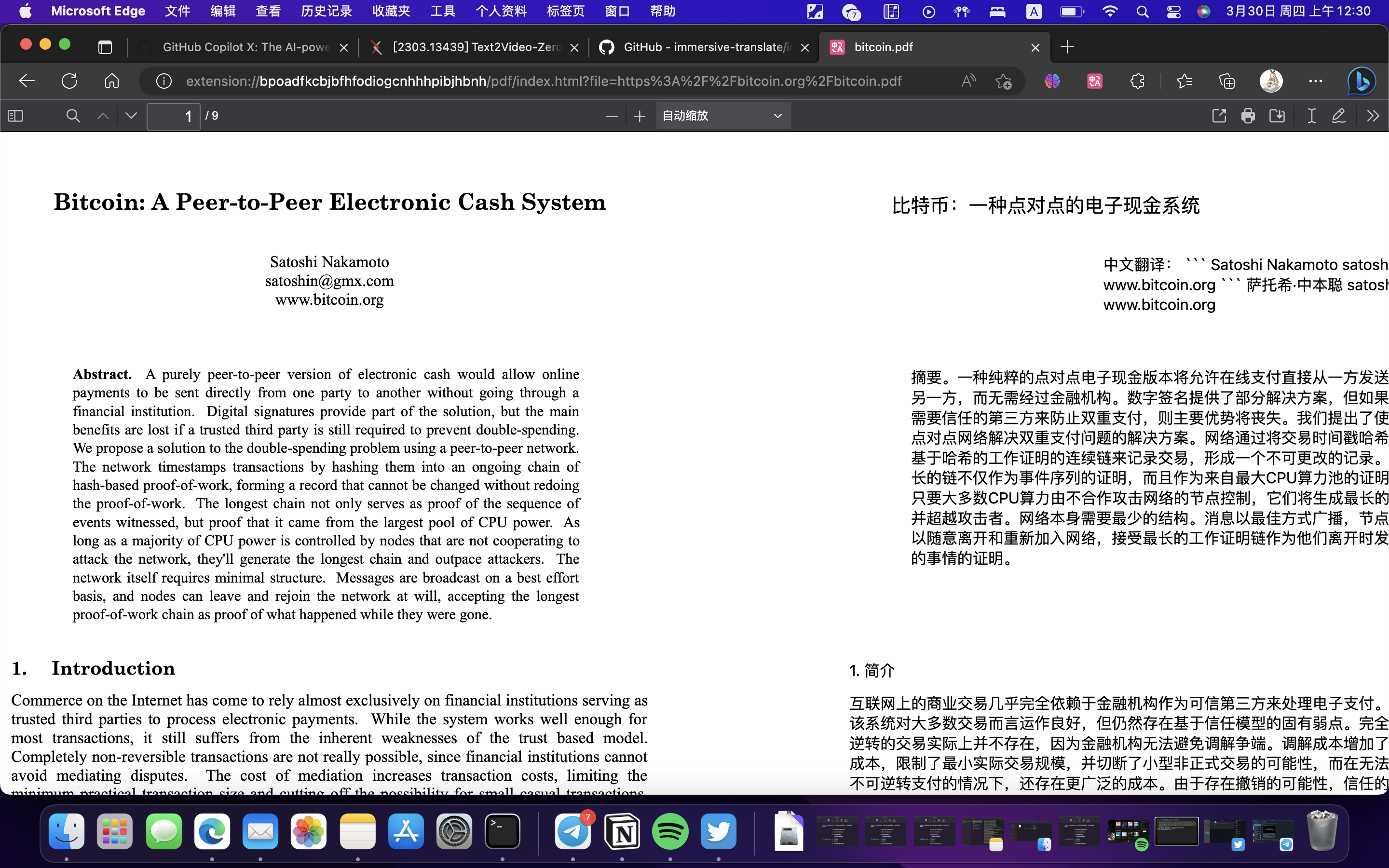Viewport: 1389px width, 868px height.
Task: Add page to favorites star
Action: coord(1003,81)
